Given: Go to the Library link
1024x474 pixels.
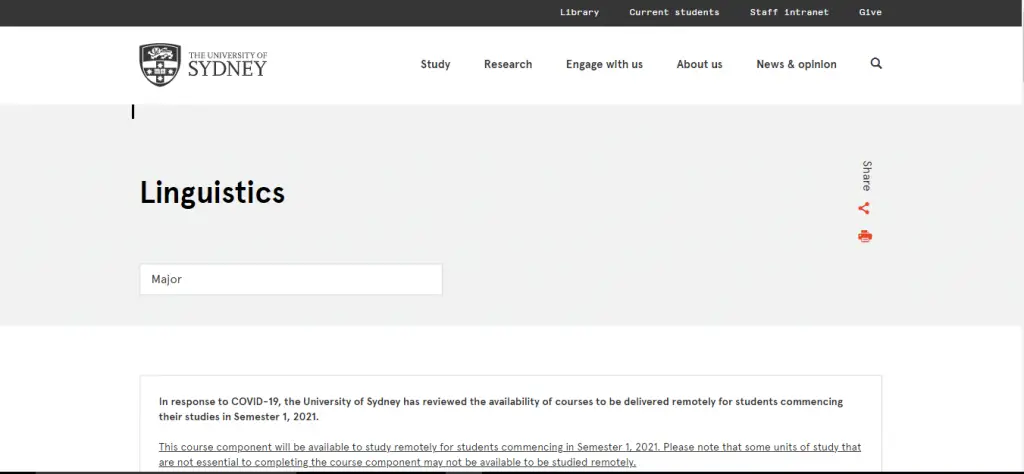Looking at the screenshot, I should click(579, 12).
